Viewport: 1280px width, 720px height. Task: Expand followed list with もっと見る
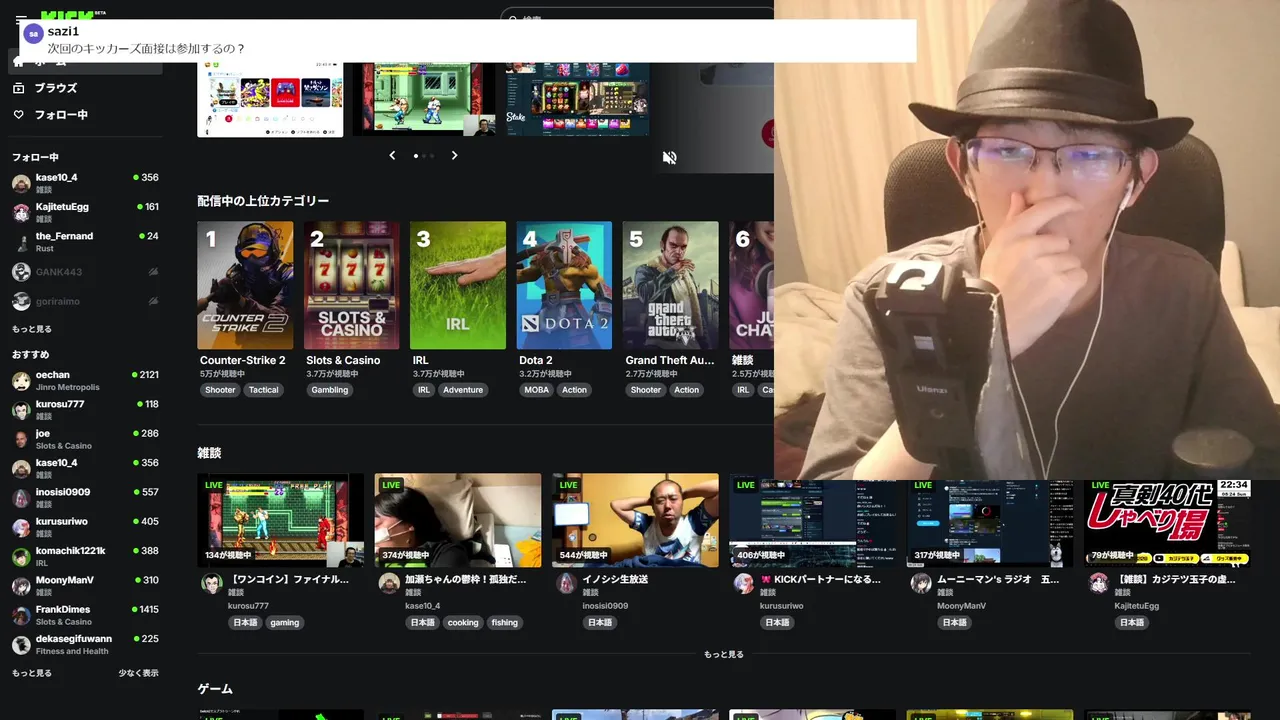click(32, 329)
